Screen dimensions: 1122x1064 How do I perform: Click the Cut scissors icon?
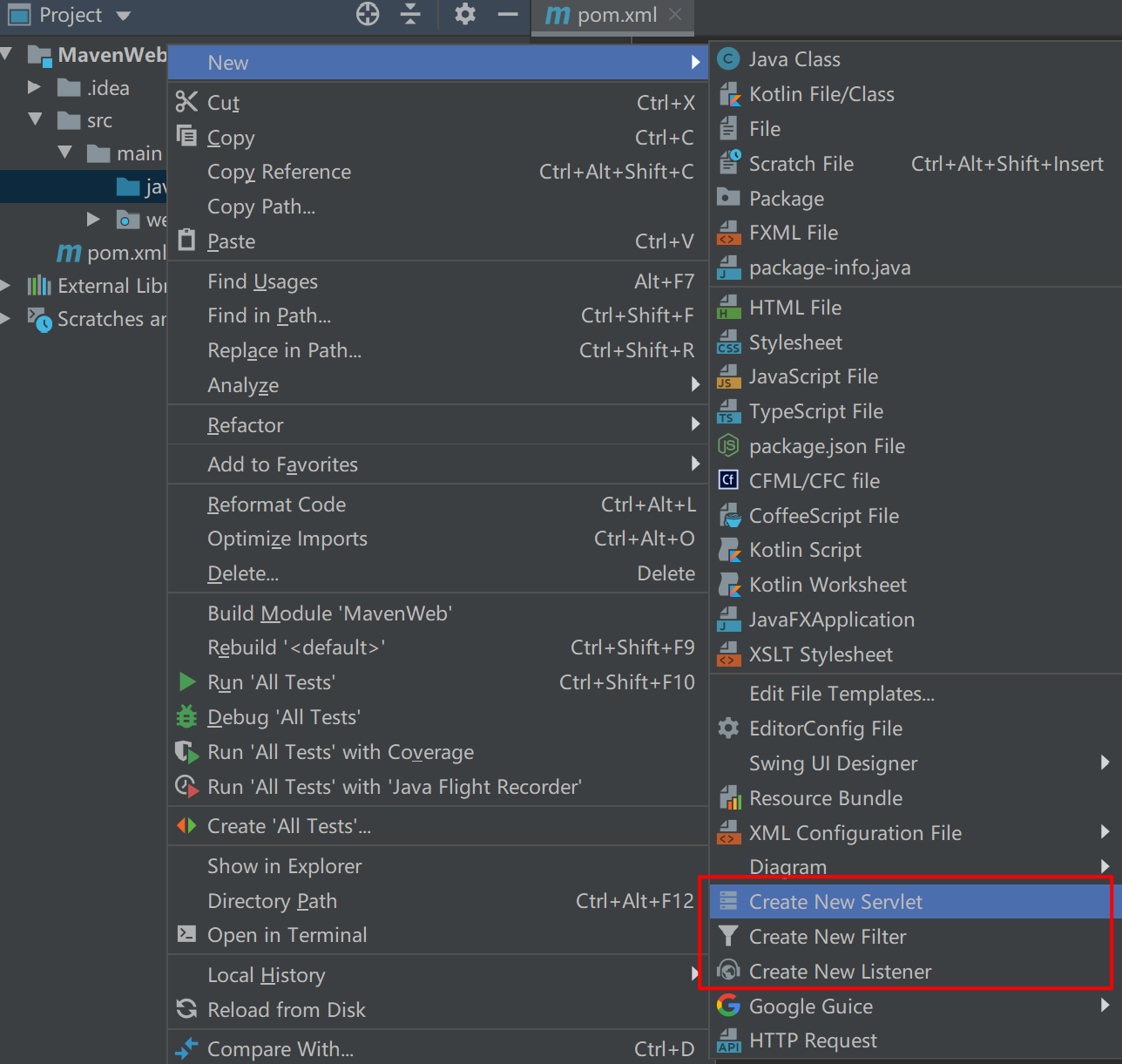[x=186, y=102]
